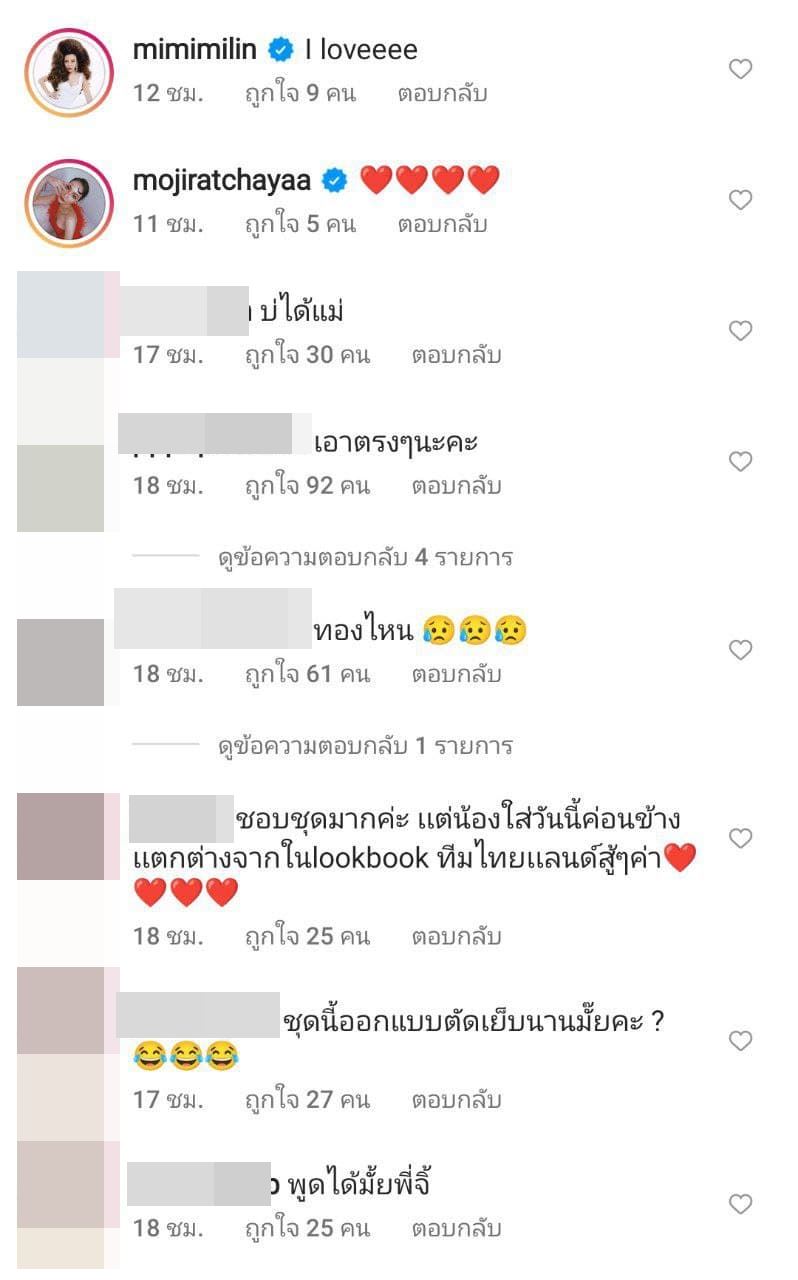The width and height of the screenshot is (798, 1280).
Task: Reply to the "พูดได้มั้ยพี่จิ้" comment
Action: [456, 1228]
